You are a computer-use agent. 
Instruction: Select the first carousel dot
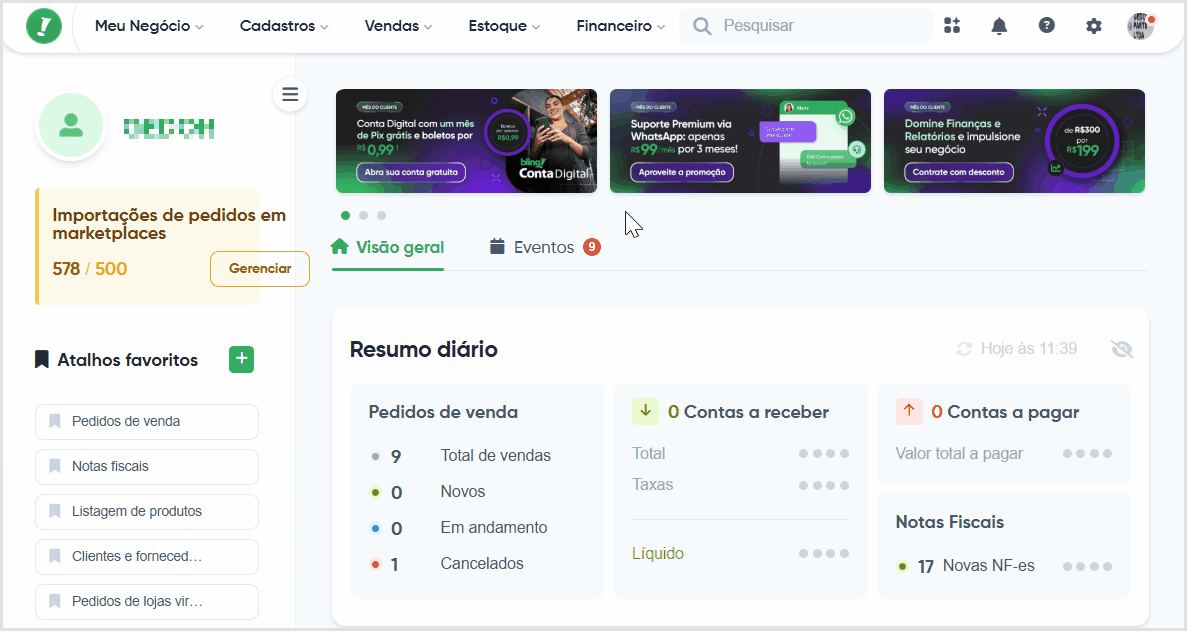point(345,216)
